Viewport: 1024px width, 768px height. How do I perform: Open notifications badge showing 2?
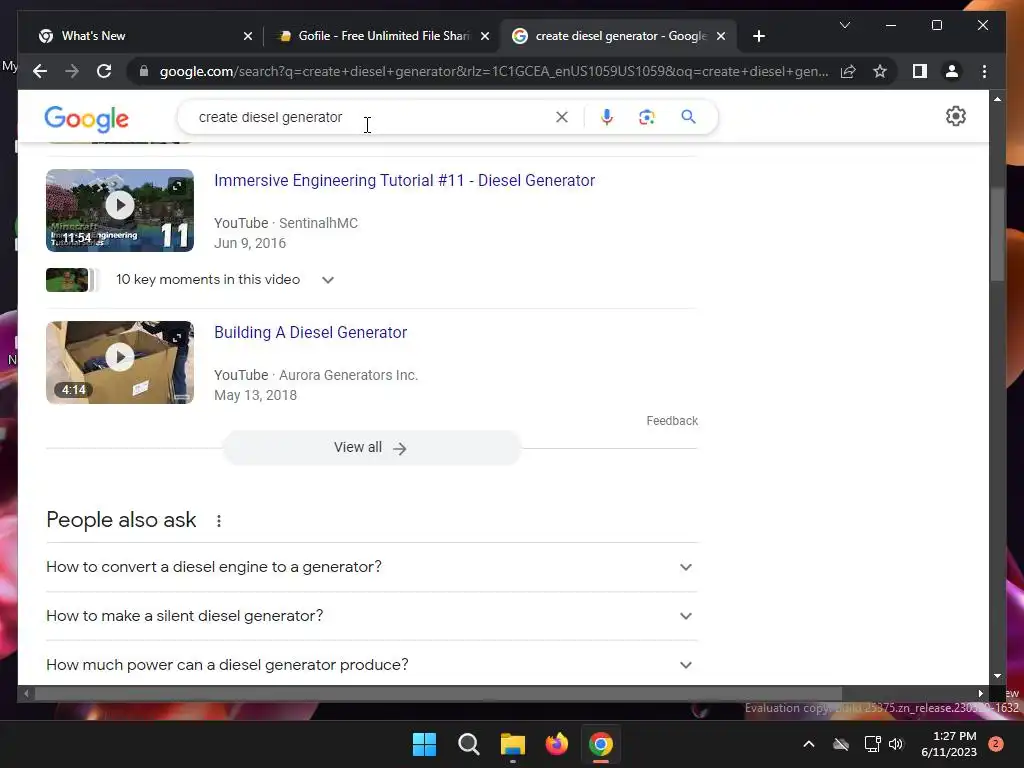996,744
